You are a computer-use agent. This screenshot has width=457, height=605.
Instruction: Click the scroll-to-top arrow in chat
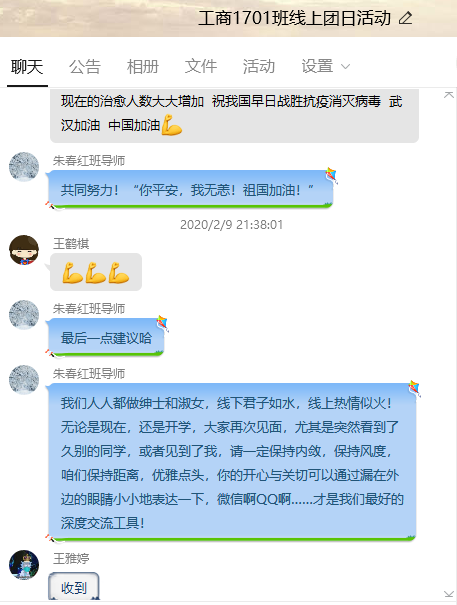[x=449, y=95]
